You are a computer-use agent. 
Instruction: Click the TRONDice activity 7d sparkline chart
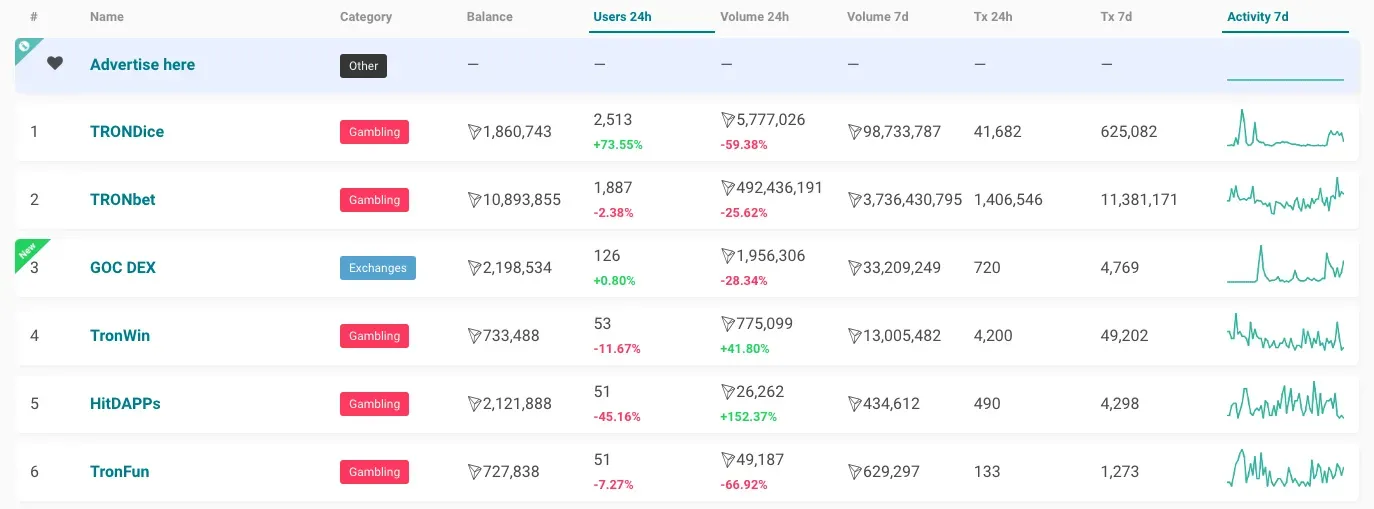pos(1286,129)
